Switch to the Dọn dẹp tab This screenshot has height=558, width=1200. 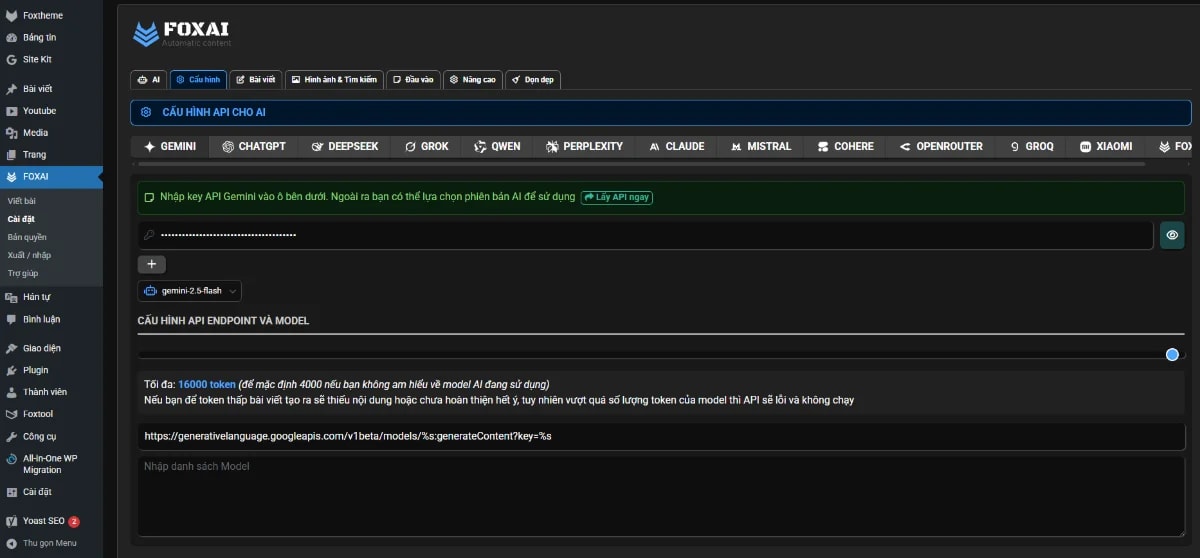(532, 79)
